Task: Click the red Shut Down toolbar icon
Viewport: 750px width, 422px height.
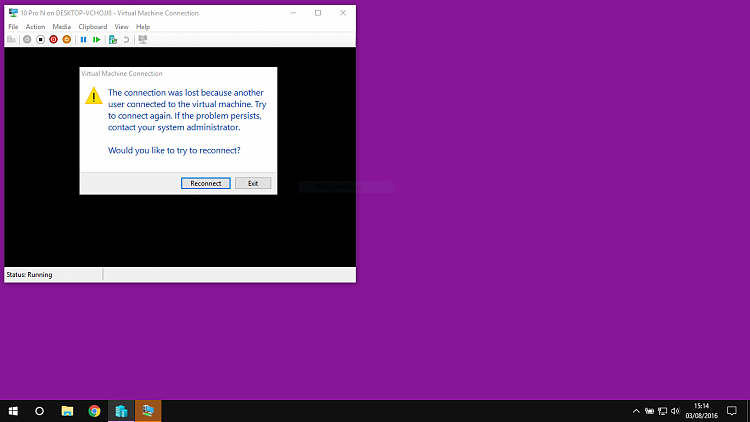Action: 54,40
